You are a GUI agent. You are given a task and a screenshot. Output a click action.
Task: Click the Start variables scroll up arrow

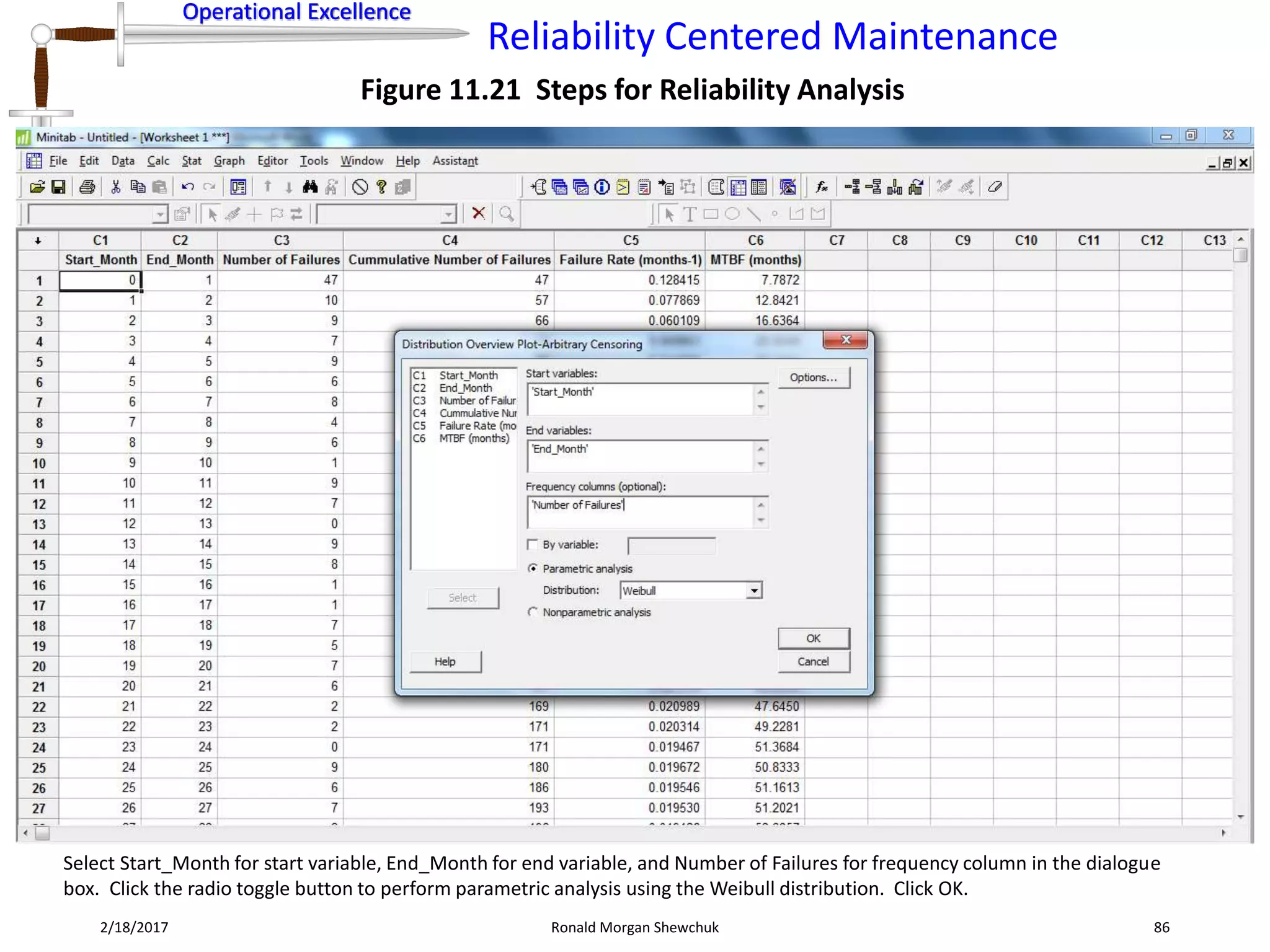coord(761,392)
